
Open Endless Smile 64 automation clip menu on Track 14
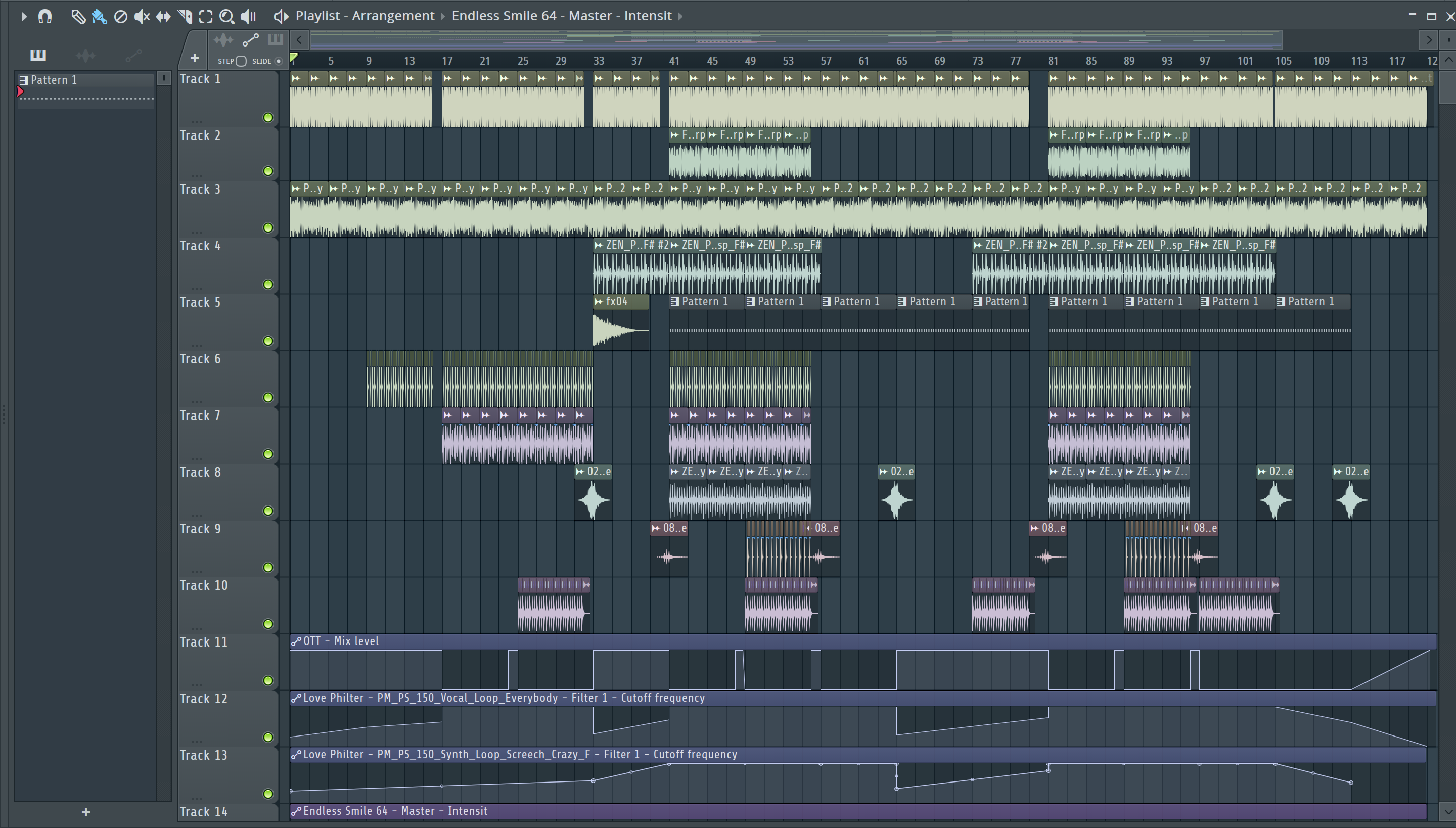[296, 811]
